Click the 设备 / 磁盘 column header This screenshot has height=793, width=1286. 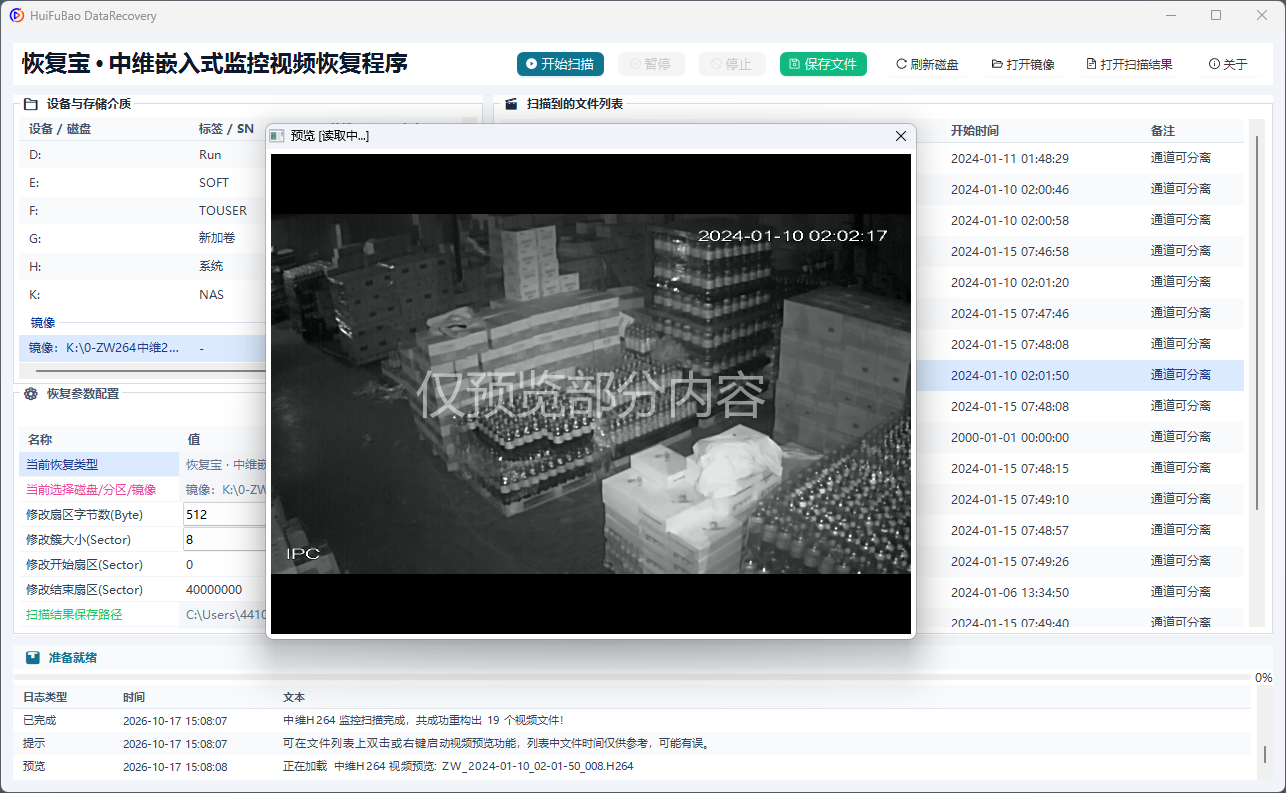[61, 129]
